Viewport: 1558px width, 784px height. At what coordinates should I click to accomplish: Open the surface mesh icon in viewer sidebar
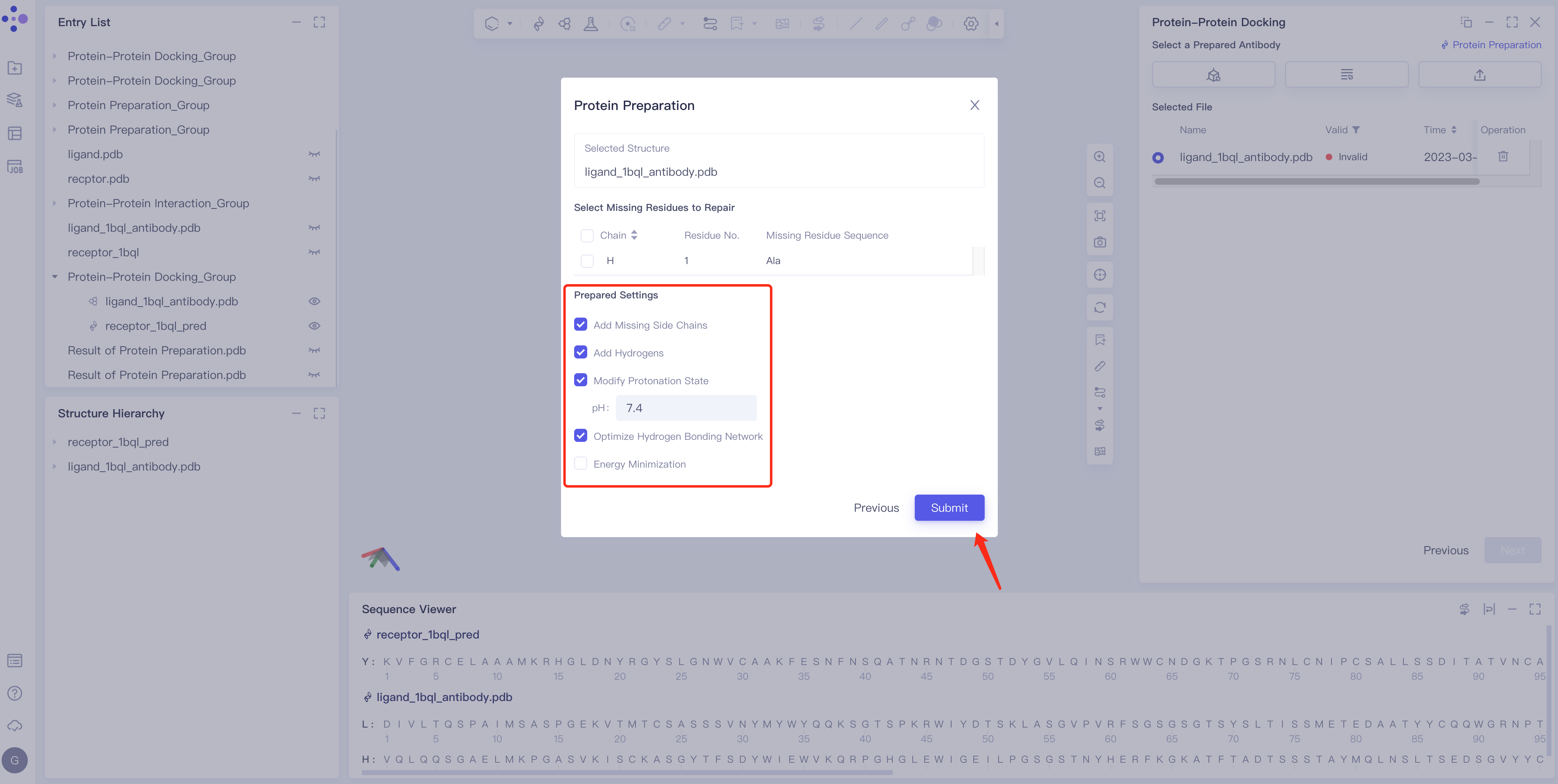pos(1100,452)
